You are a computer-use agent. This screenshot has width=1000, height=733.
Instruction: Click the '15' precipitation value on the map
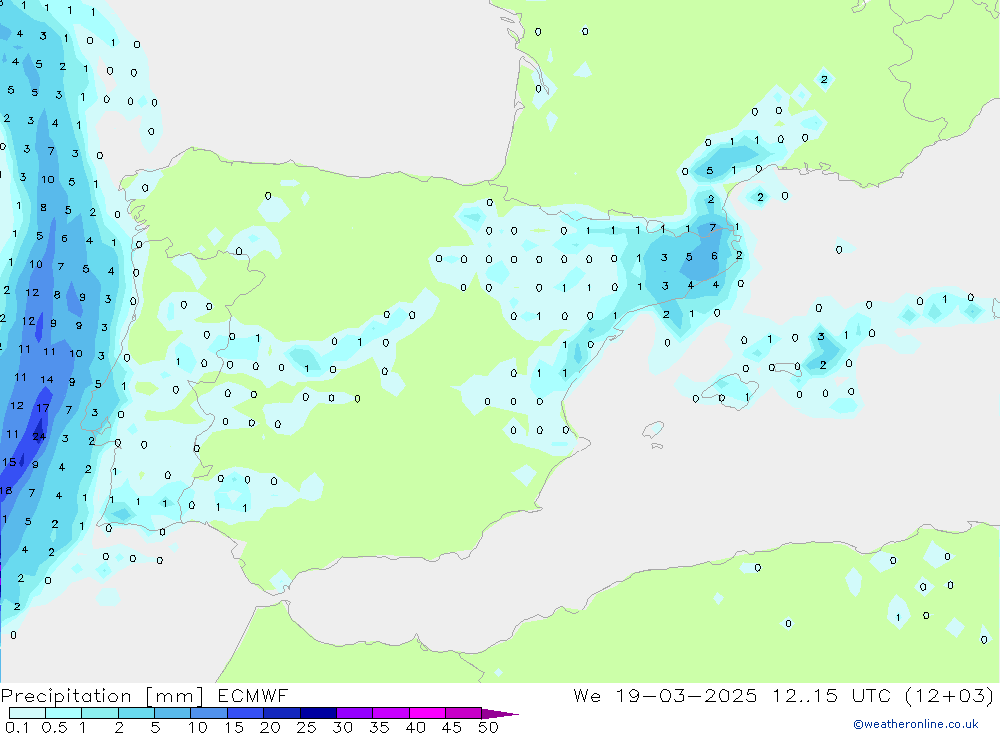pos(10,462)
